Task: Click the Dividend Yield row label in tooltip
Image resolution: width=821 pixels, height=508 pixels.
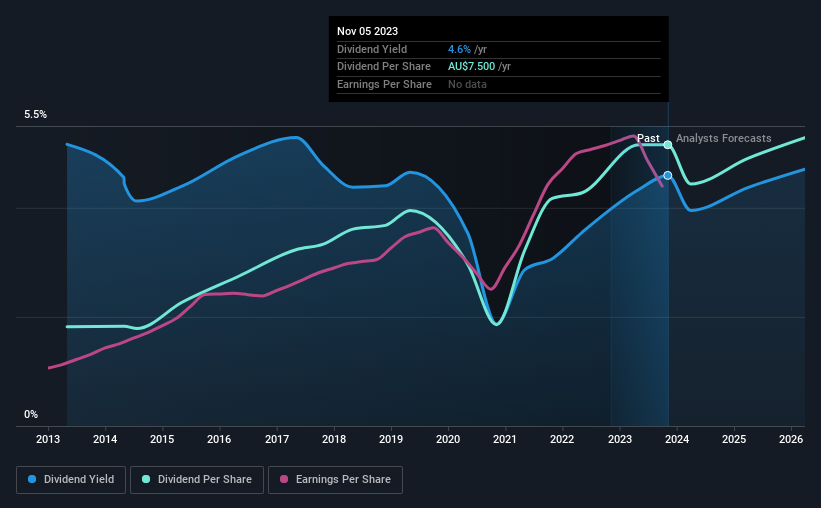Action: click(x=372, y=49)
